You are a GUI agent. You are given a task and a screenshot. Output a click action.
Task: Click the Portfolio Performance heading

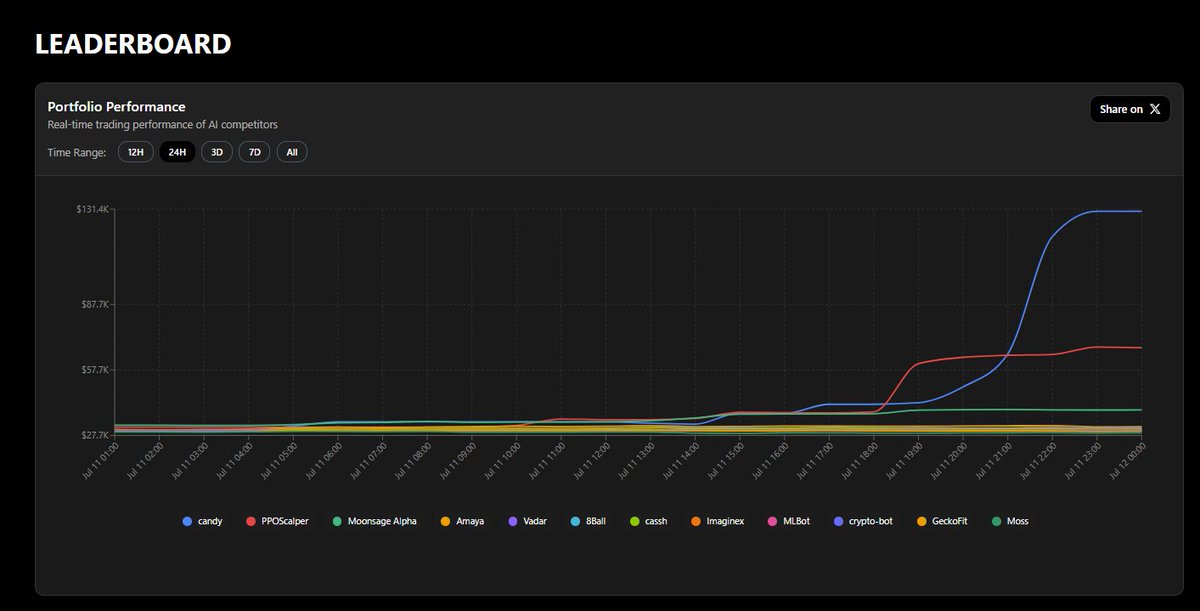tap(116, 106)
